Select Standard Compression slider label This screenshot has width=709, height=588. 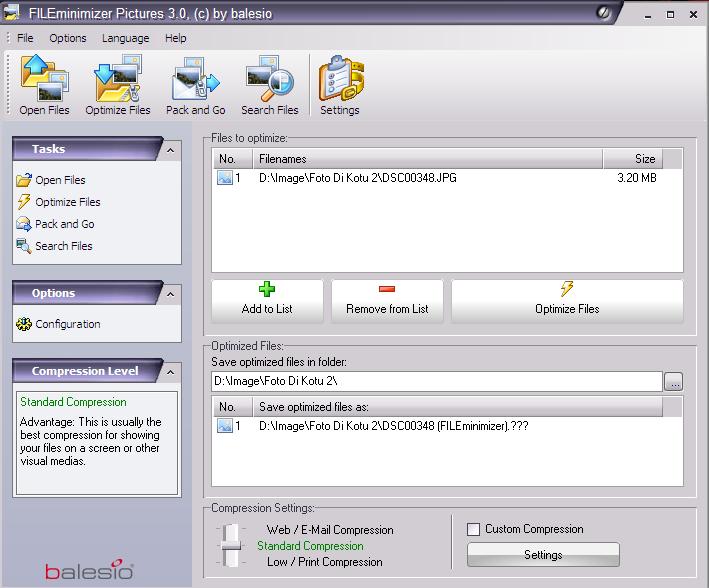[310, 546]
